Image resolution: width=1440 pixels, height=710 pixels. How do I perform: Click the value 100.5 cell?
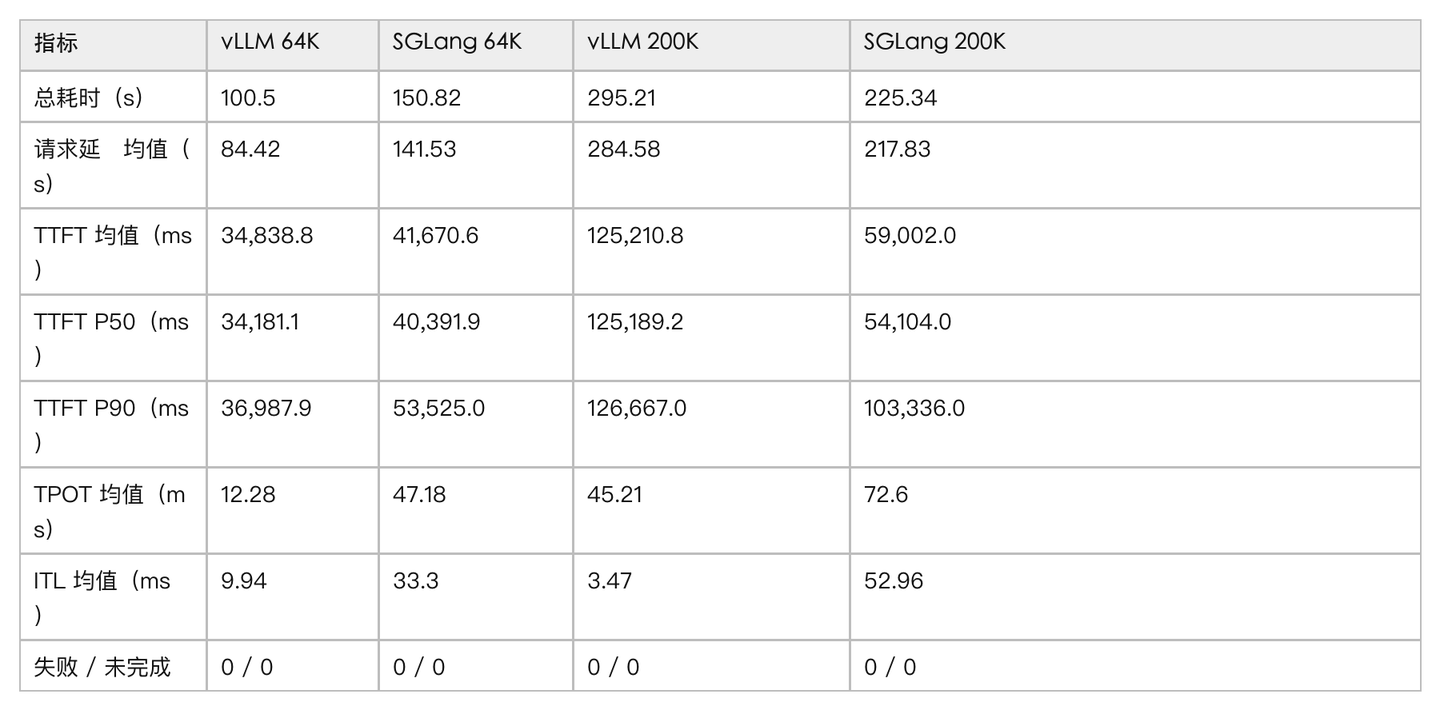(x=292, y=97)
